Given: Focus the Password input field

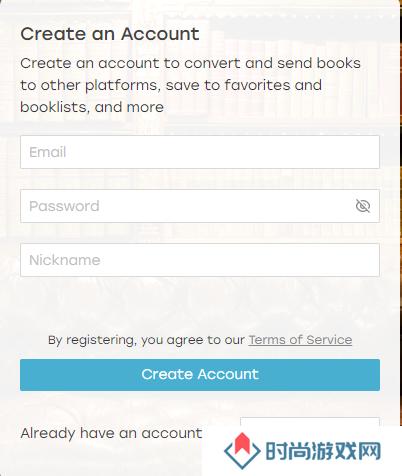Looking at the screenshot, I should (x=200, y=206).
